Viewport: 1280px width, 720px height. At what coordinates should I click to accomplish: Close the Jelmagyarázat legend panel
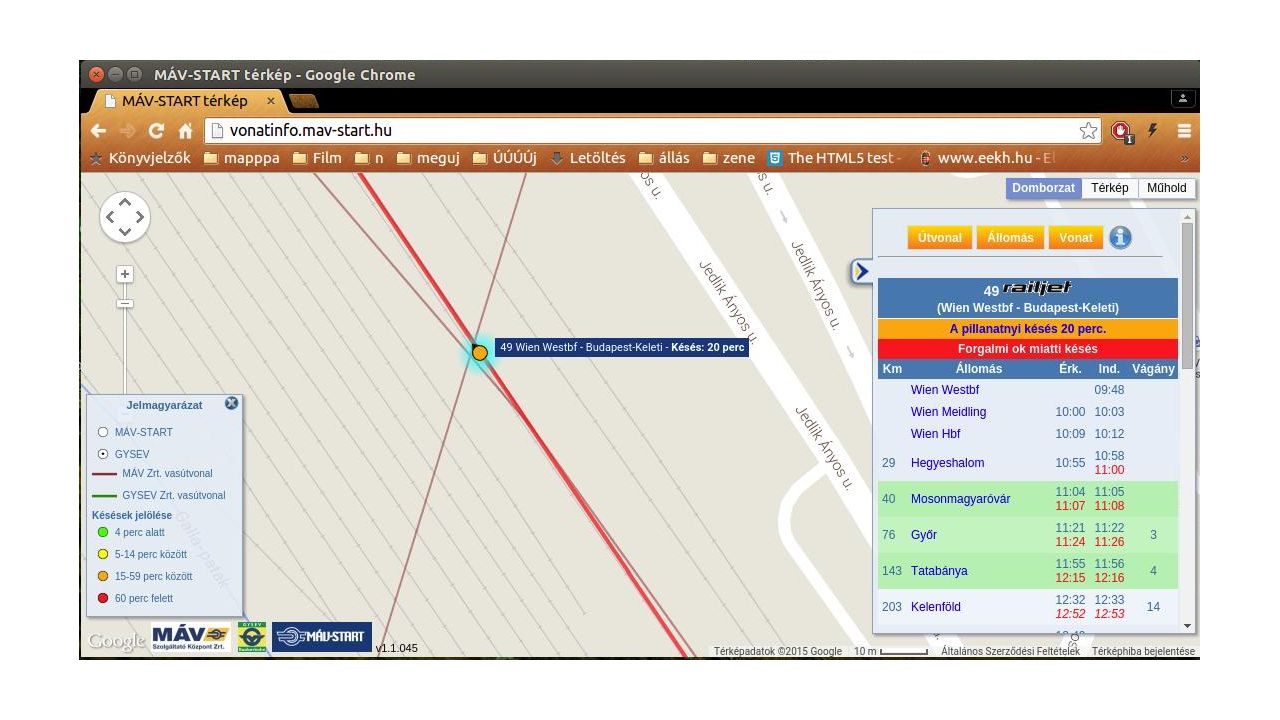(232, 403)
